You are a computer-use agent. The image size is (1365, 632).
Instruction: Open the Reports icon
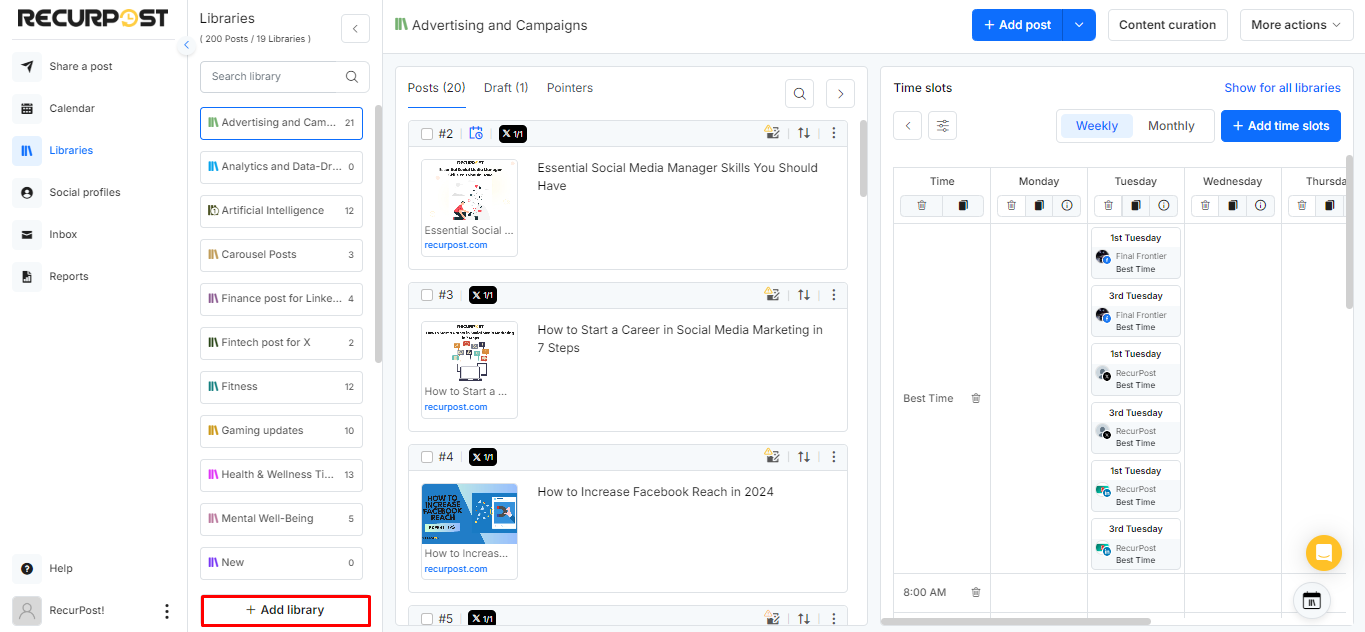[x=27, y=276]
